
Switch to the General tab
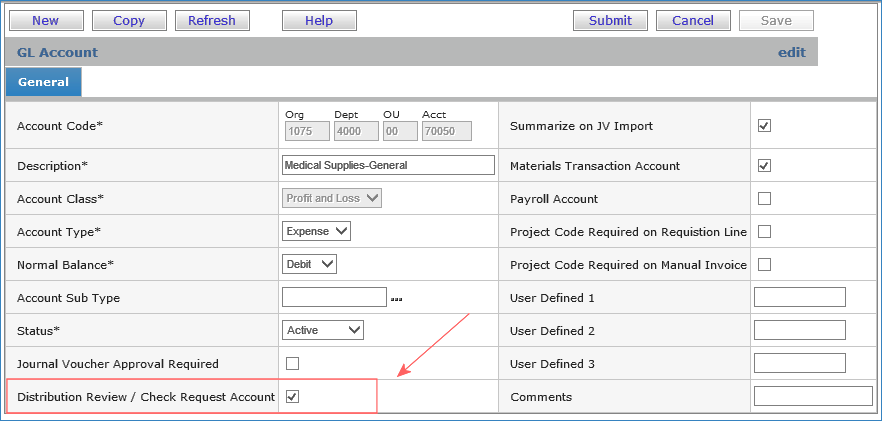click(x=43, y=82)
